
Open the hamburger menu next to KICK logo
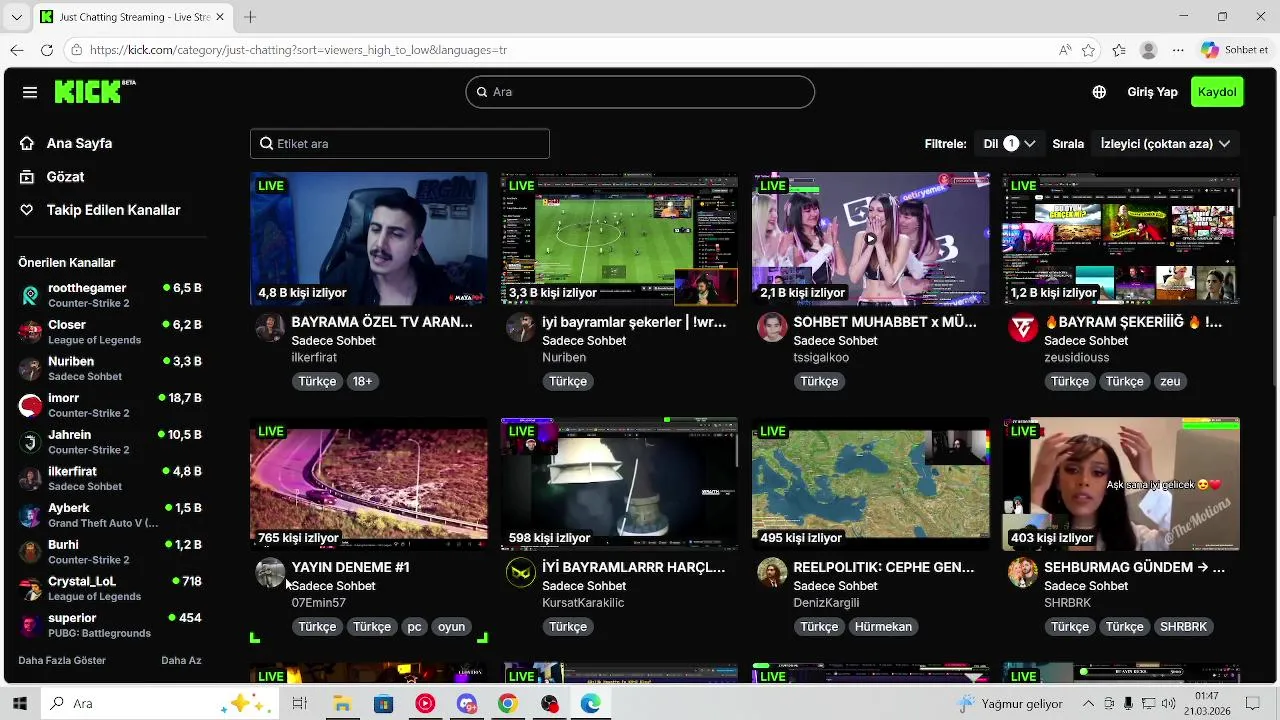30,92
